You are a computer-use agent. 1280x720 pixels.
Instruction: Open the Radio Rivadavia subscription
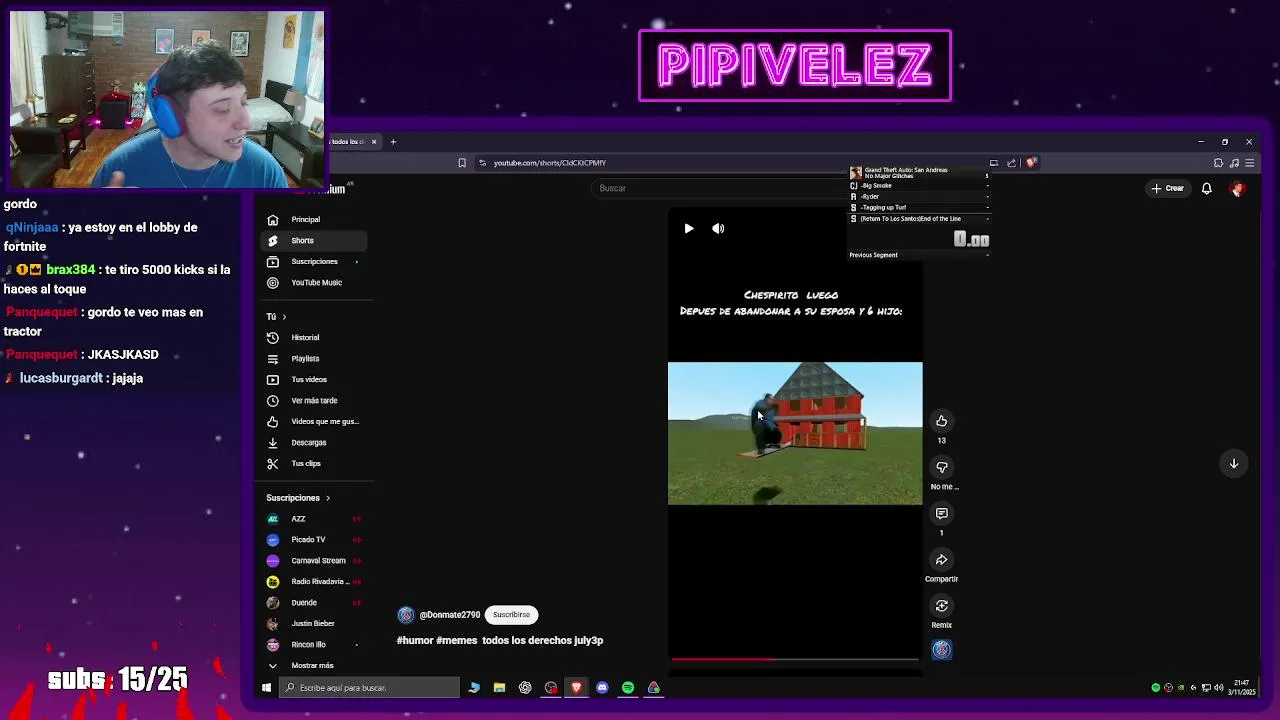(314, 582)
